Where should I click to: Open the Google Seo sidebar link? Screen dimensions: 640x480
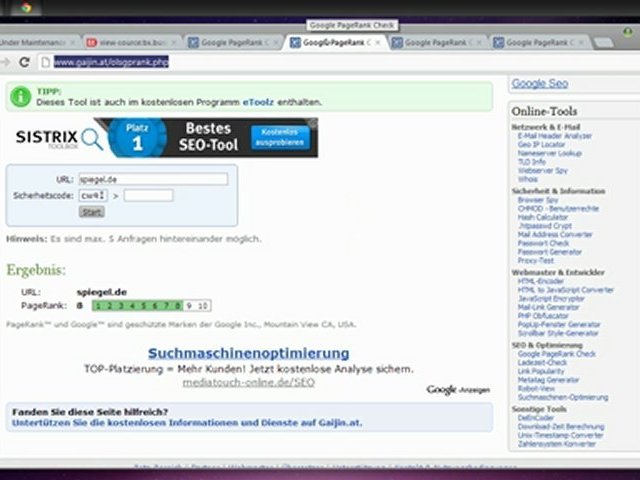pyautogui.click(x=539, y=84)
